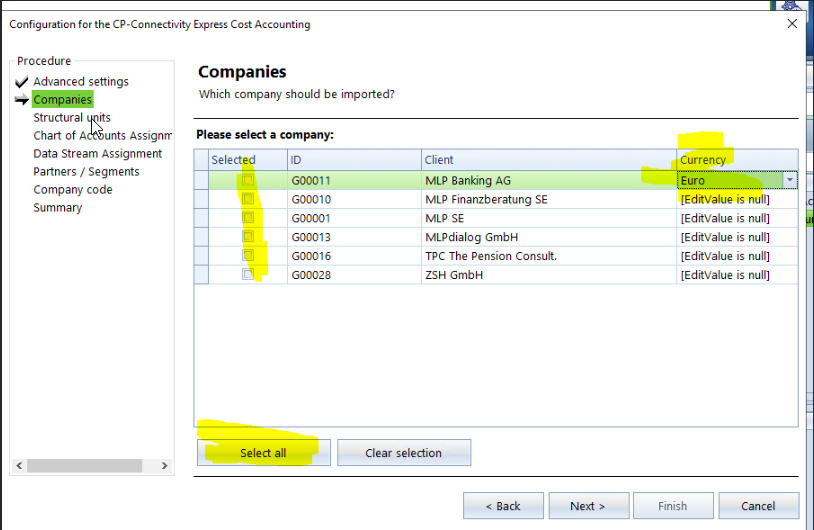
Task: Open Advanced settings procedure step
Action: pos(80,82)
